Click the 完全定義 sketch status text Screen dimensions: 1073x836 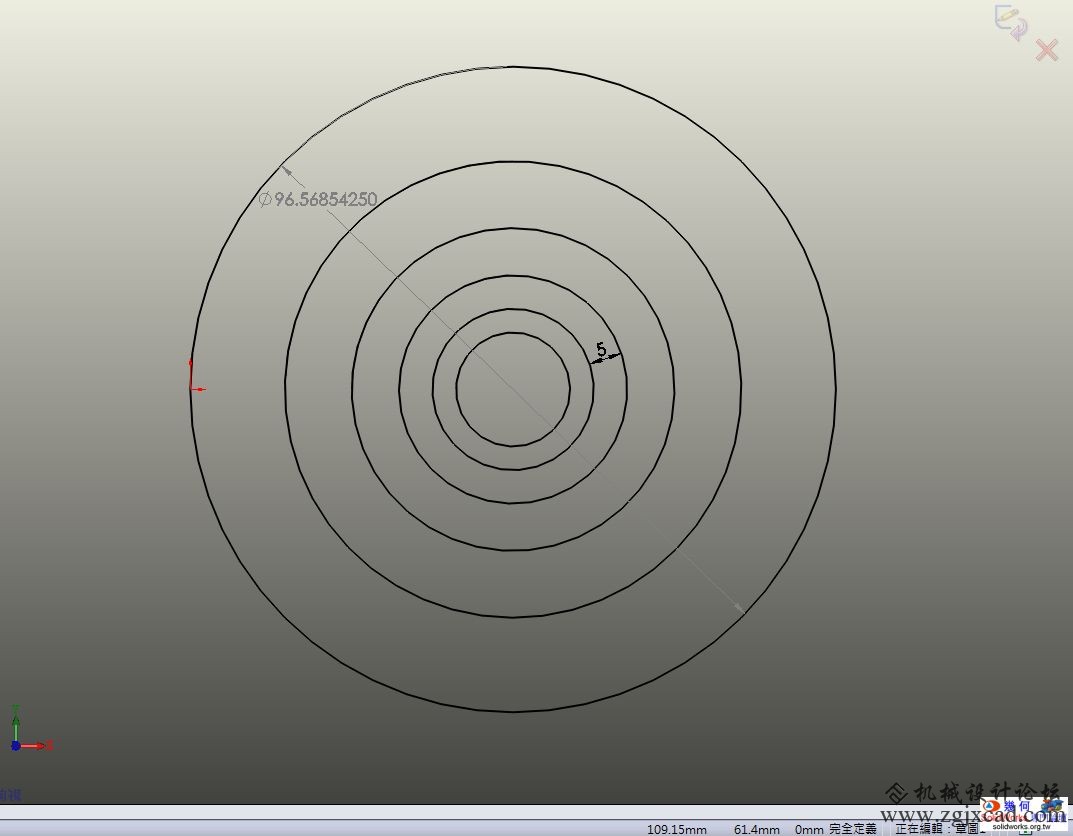coord(853,828)
